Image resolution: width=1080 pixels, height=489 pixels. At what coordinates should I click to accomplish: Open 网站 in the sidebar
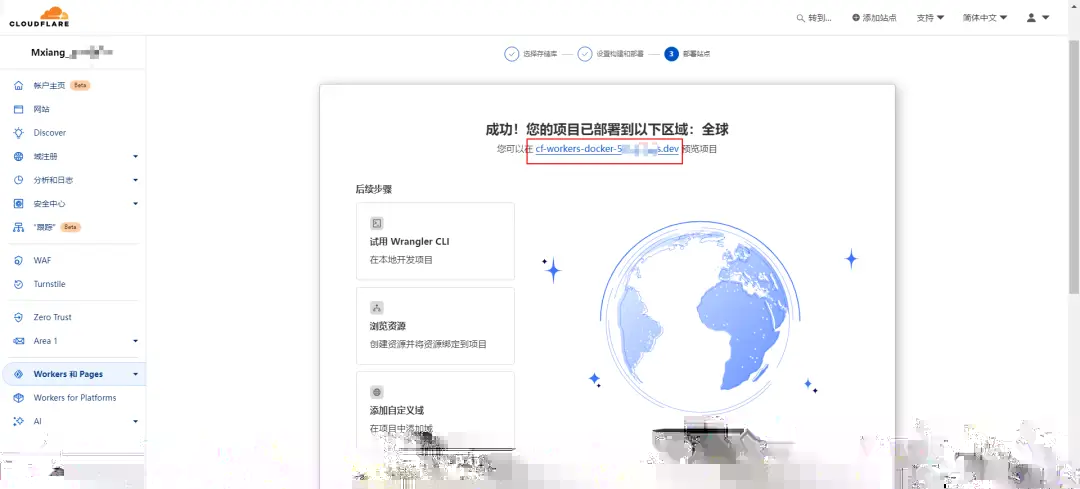[x=41, y=109]
